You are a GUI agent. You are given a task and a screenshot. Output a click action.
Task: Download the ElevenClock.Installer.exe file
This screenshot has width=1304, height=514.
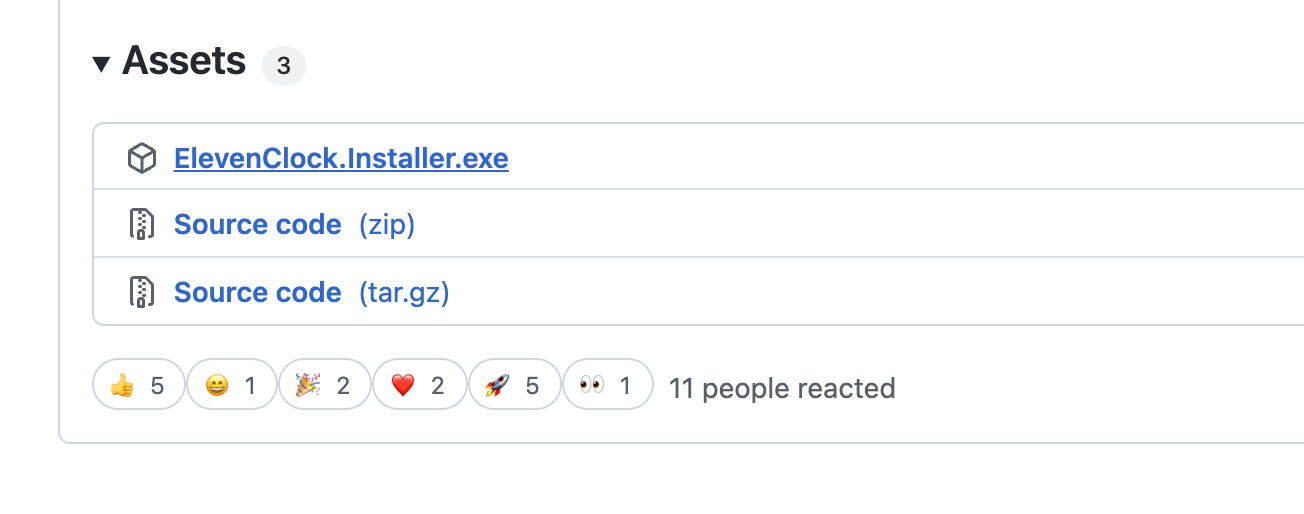coord(341,158)
